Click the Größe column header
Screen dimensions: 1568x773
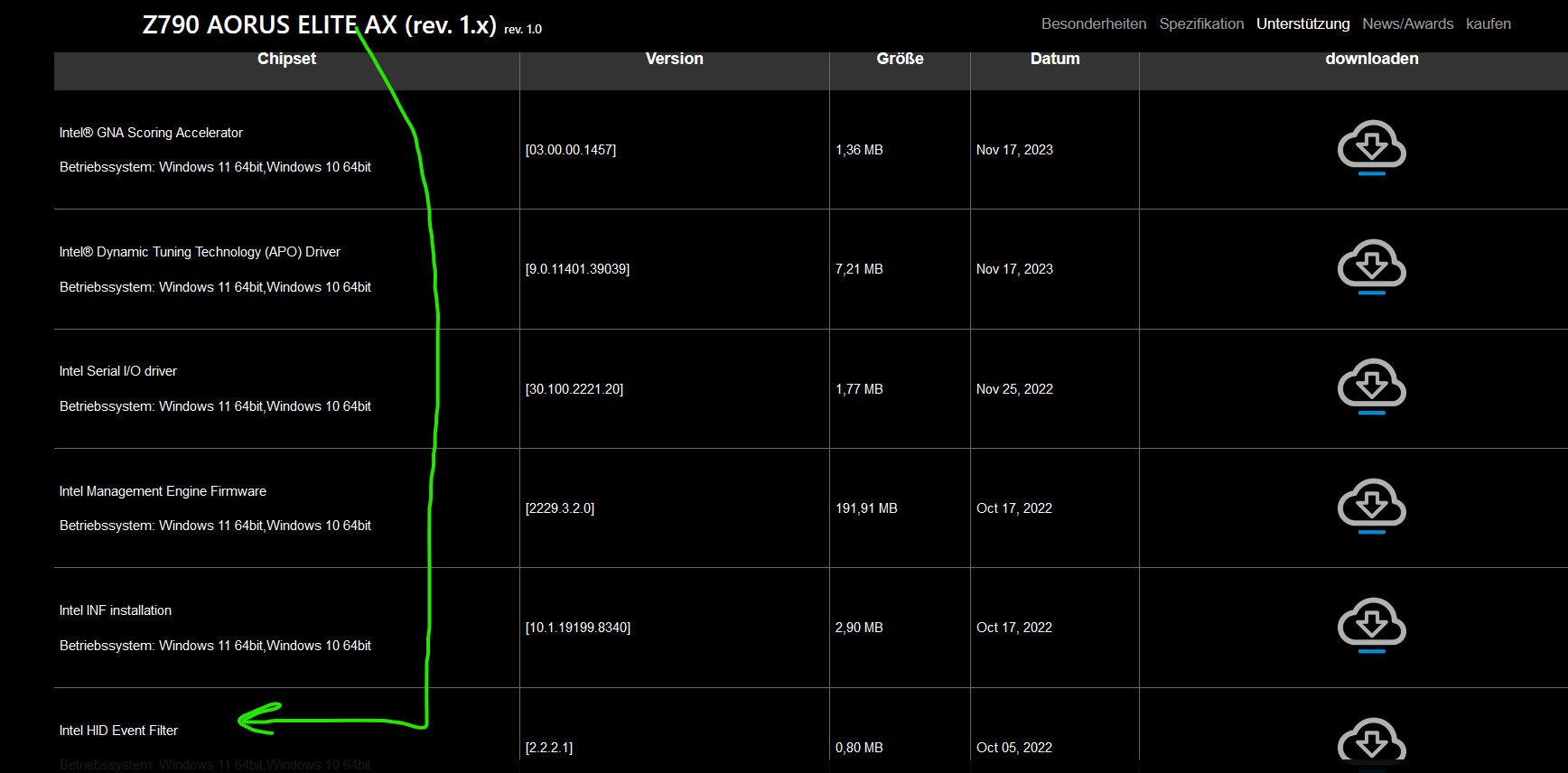pos(900,59)
